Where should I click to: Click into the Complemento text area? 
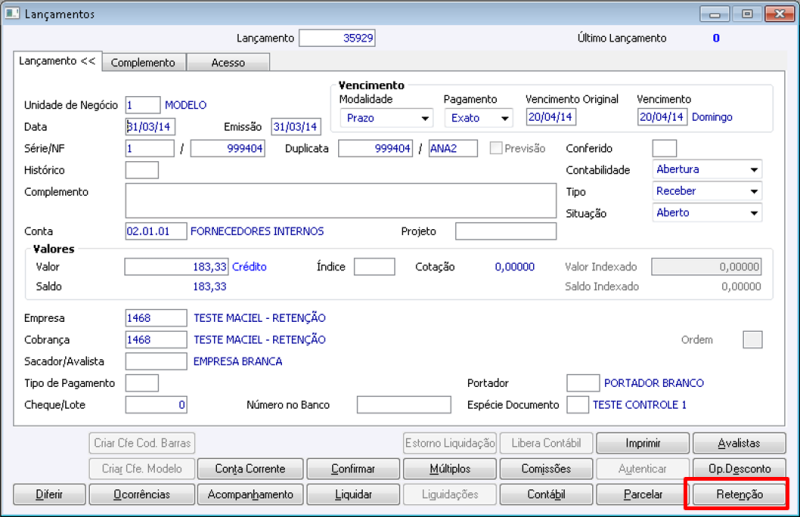(340, 200)
